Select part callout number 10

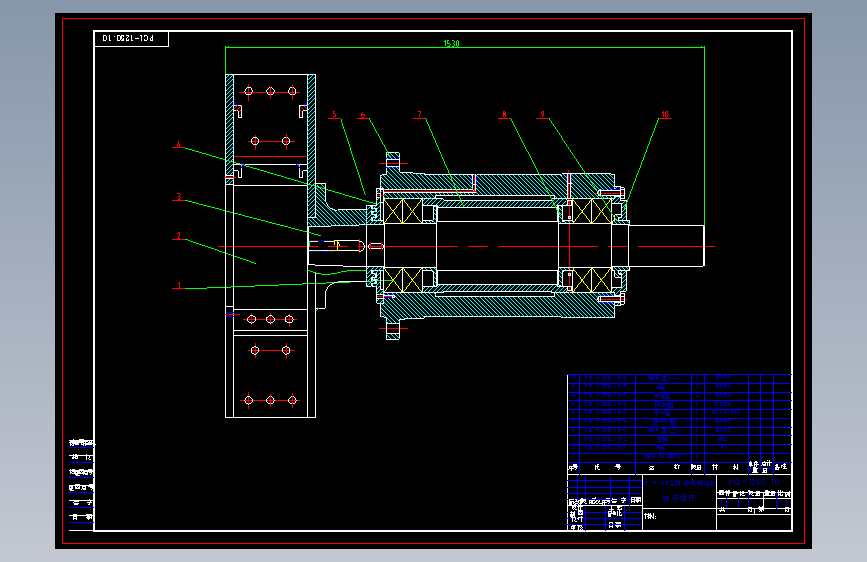click(665, 115)
